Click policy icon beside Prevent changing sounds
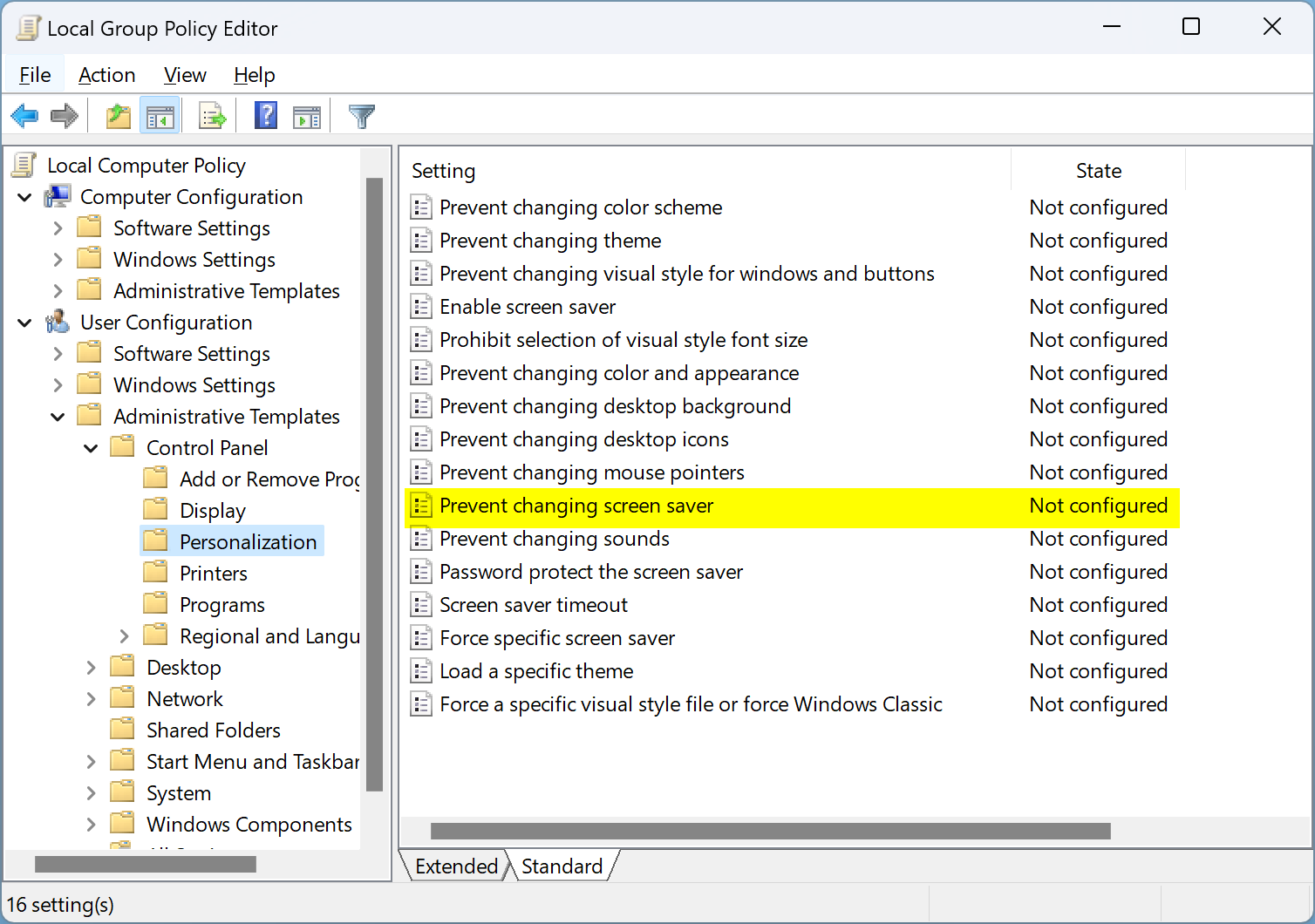This screenshot has height=924, width=1315. pos(421,538)
